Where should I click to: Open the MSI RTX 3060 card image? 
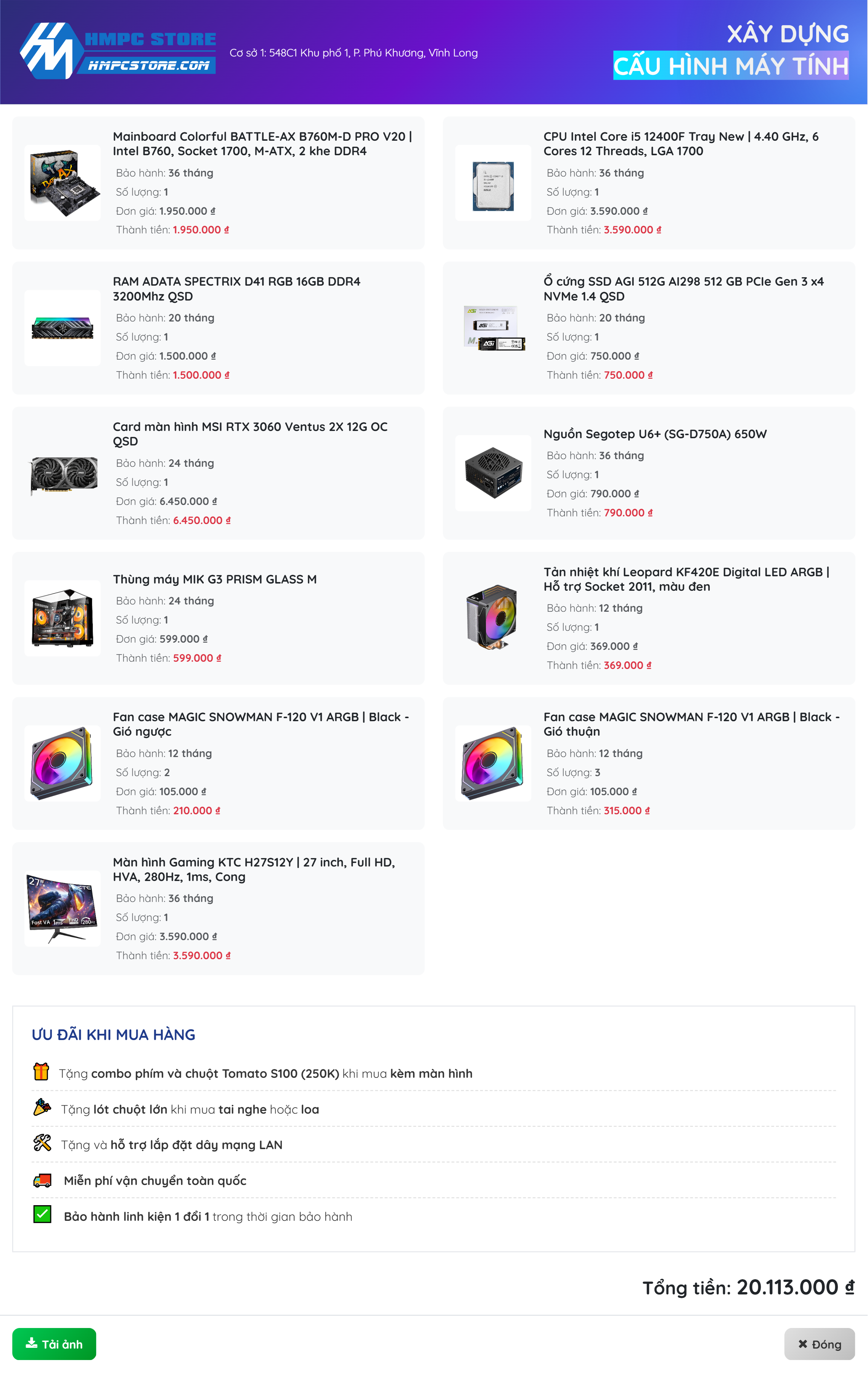(63, 473)
